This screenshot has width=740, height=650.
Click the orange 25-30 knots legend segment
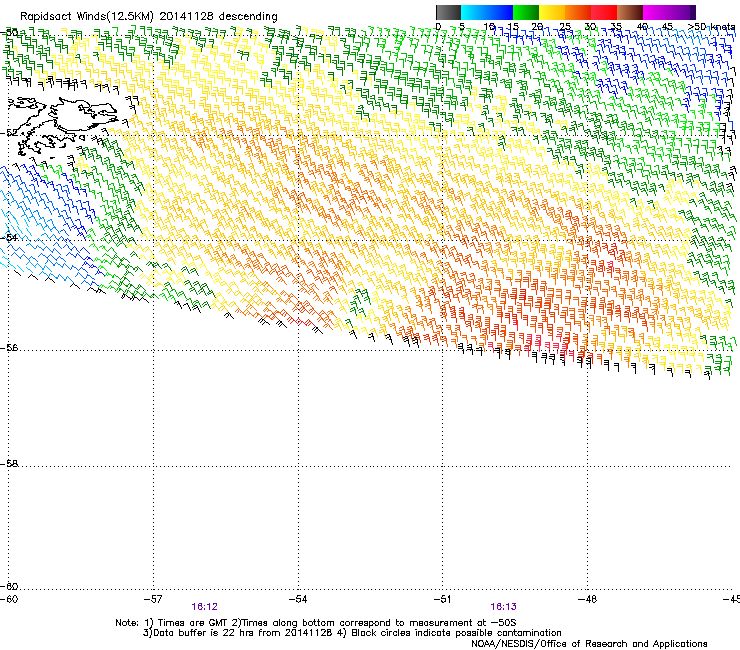(x=578, y=12)
